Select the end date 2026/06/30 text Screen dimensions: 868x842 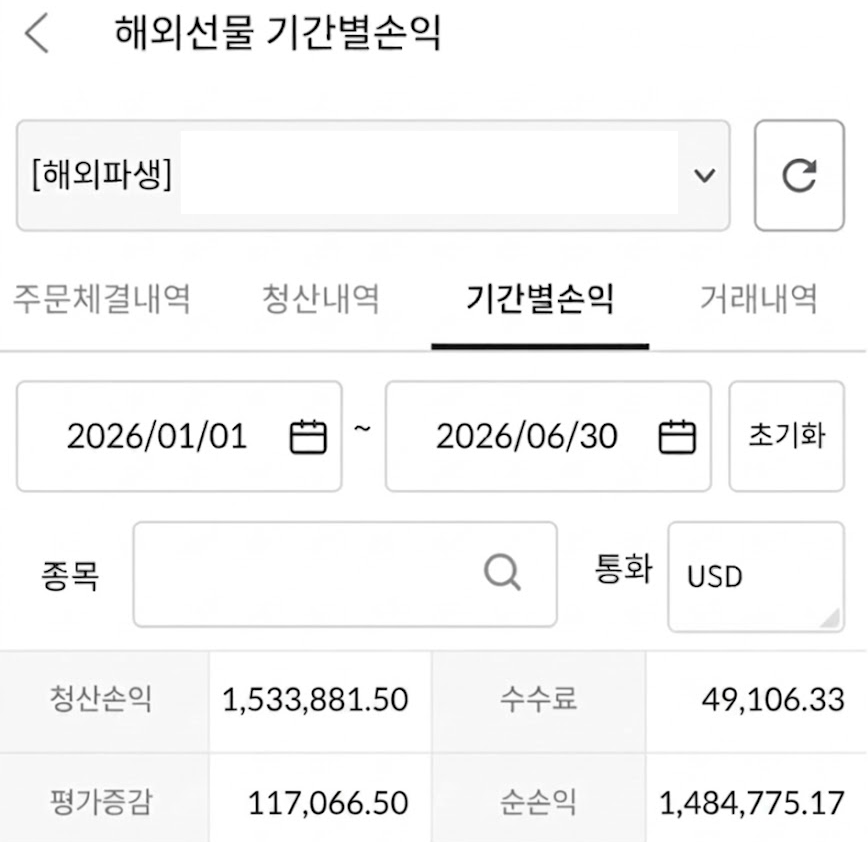click(x=526, y=436)
